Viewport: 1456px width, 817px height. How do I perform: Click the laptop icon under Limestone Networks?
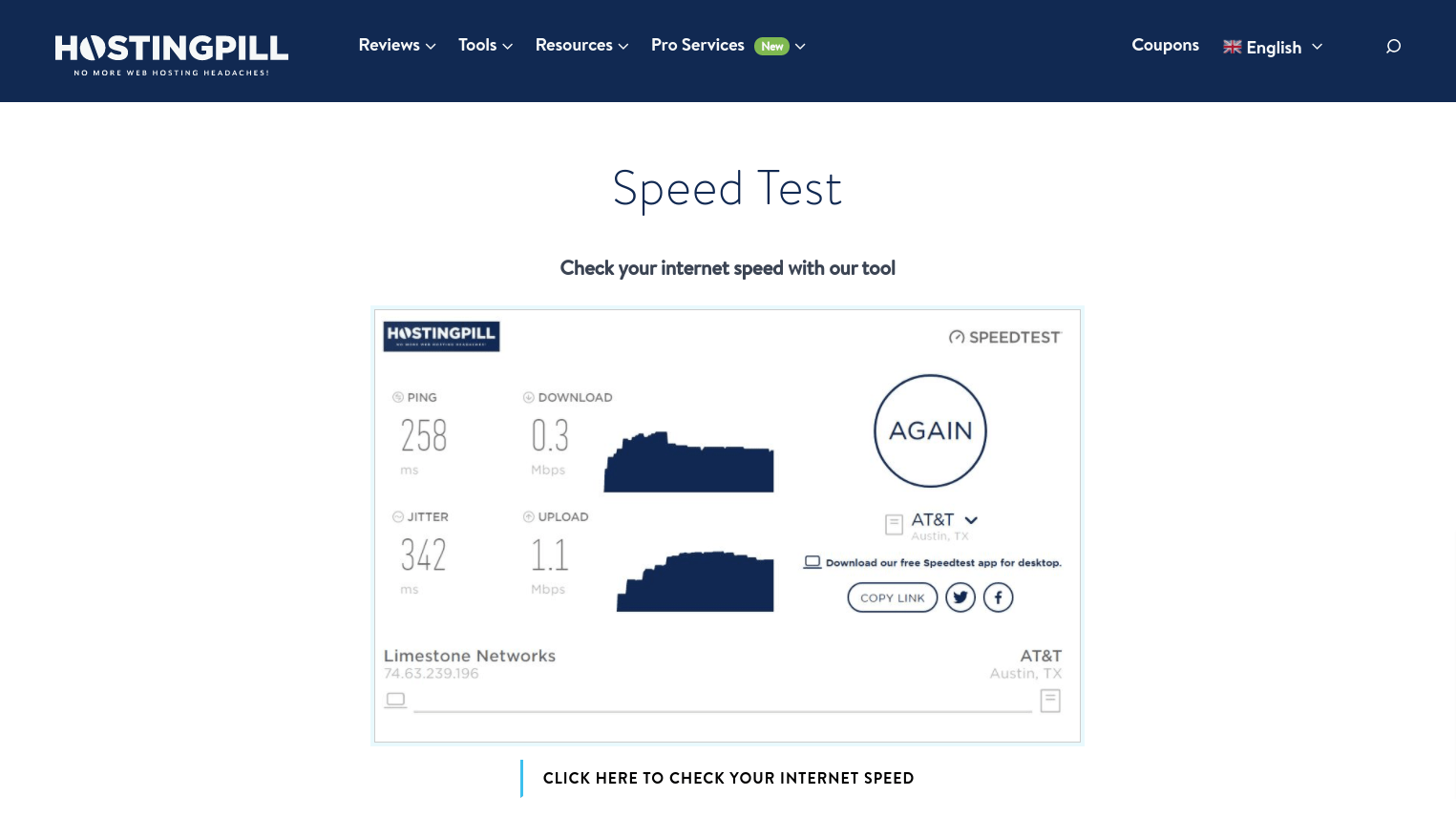coord(395,701)
